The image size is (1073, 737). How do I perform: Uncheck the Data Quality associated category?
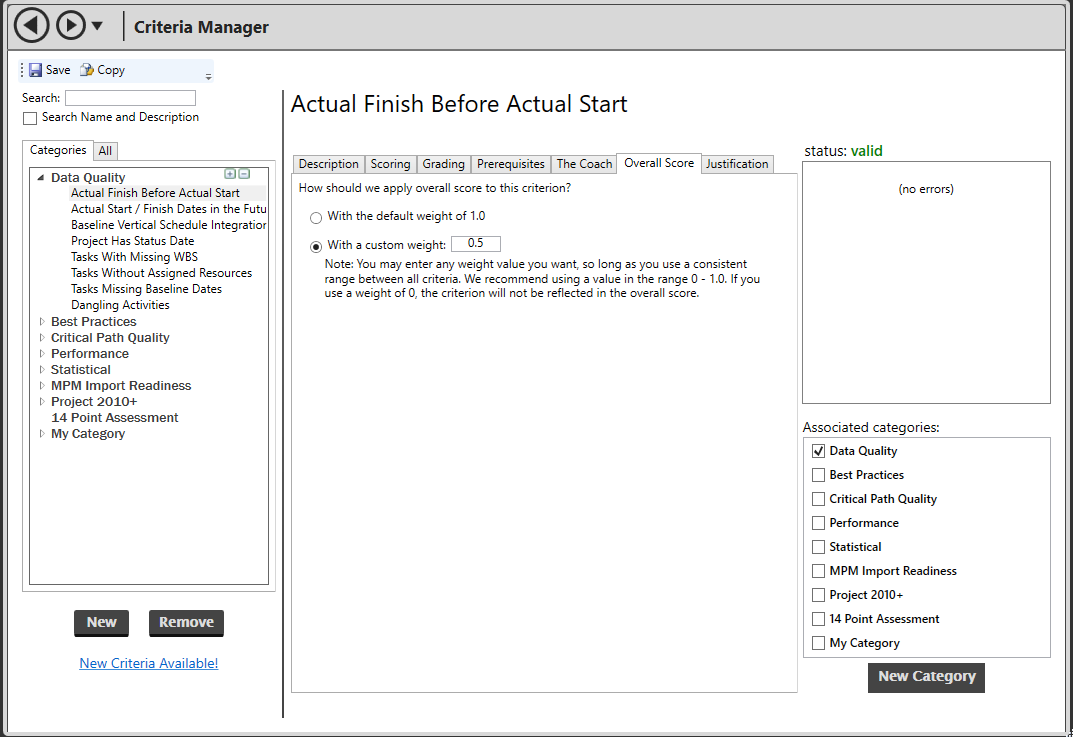point(819,451)
